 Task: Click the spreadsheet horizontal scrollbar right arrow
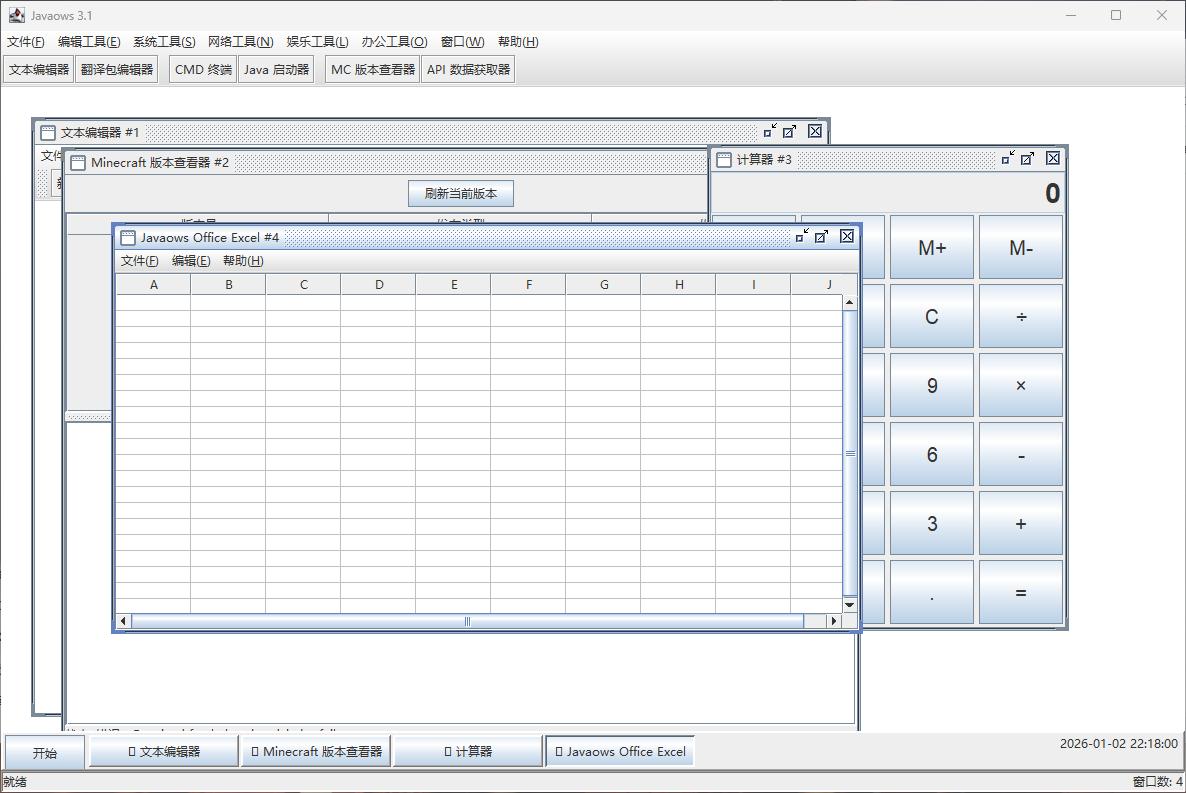[x=833, y=621]
